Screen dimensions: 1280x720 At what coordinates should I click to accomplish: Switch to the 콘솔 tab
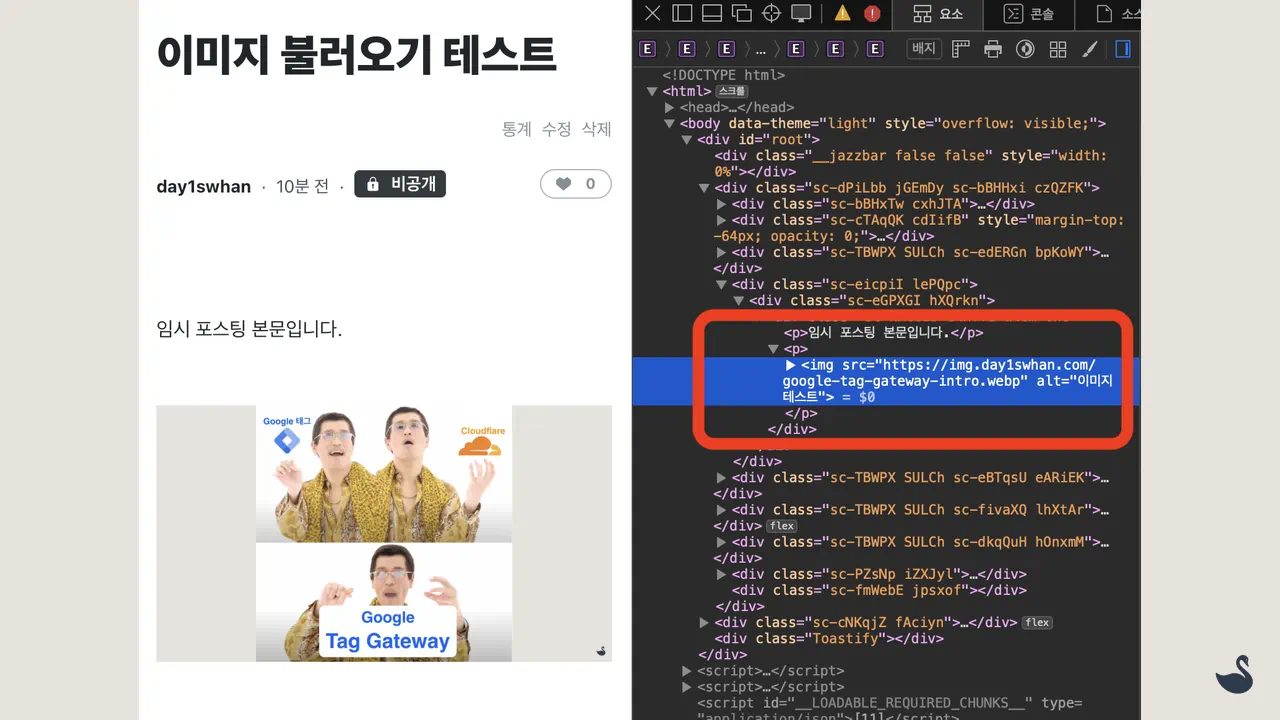coord(1028,14)
